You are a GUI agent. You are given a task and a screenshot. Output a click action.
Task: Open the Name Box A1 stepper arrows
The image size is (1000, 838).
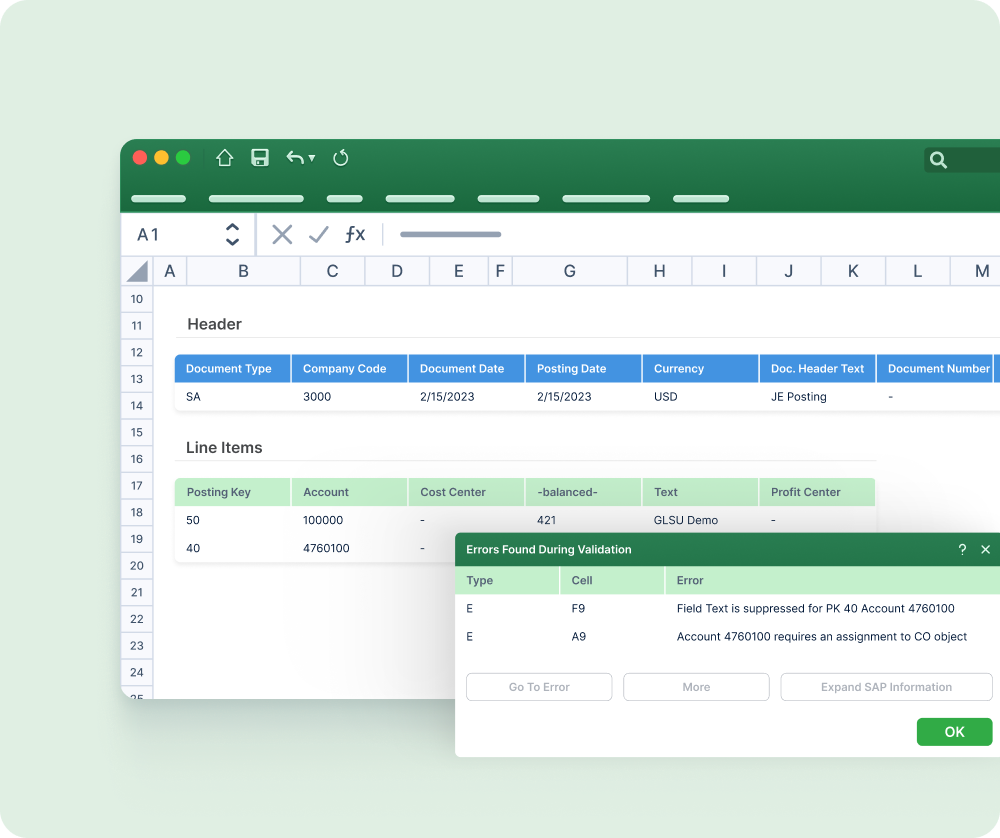tap(232, 235)
